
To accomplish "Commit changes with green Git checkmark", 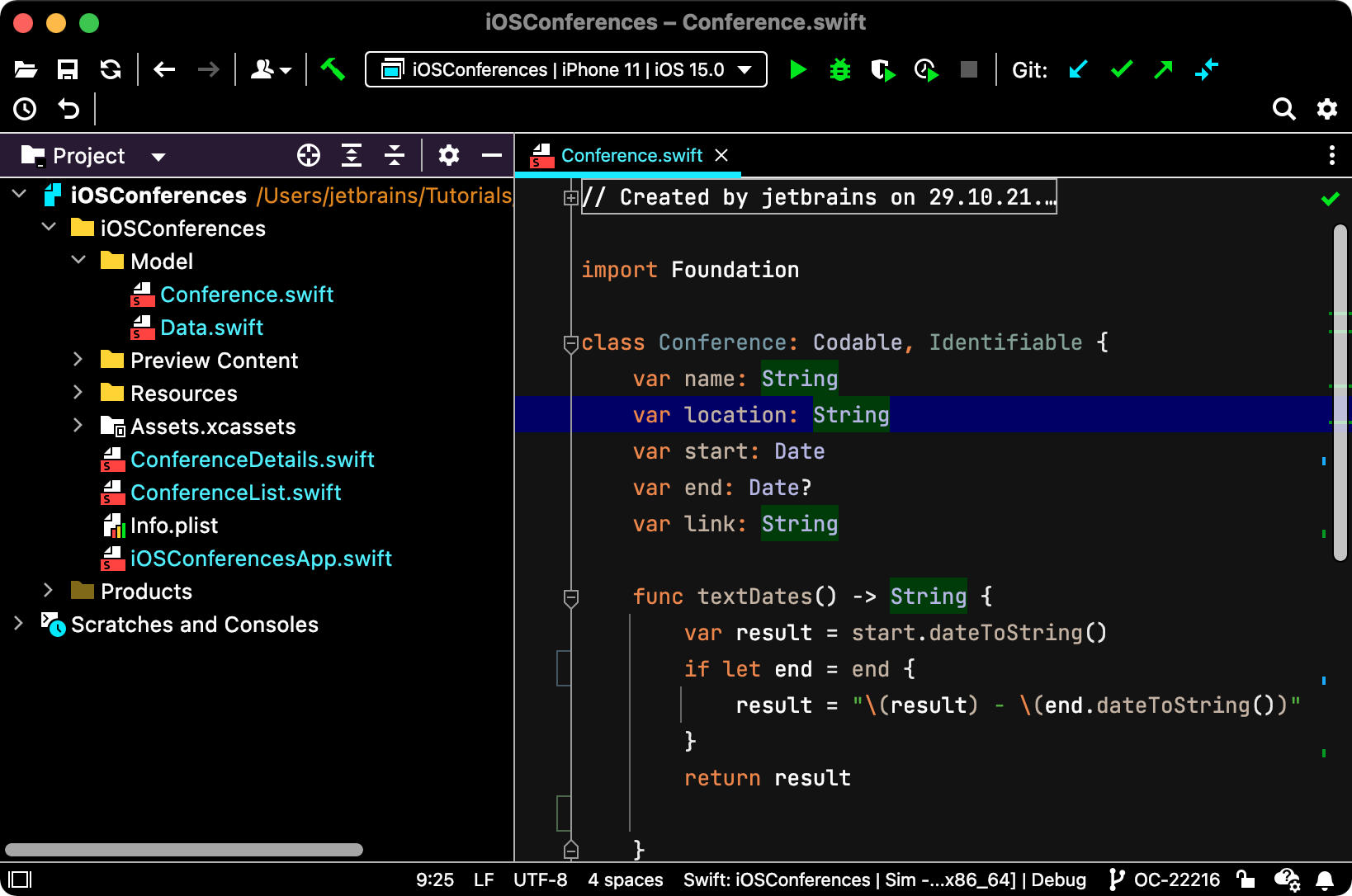I will 1121,70.
